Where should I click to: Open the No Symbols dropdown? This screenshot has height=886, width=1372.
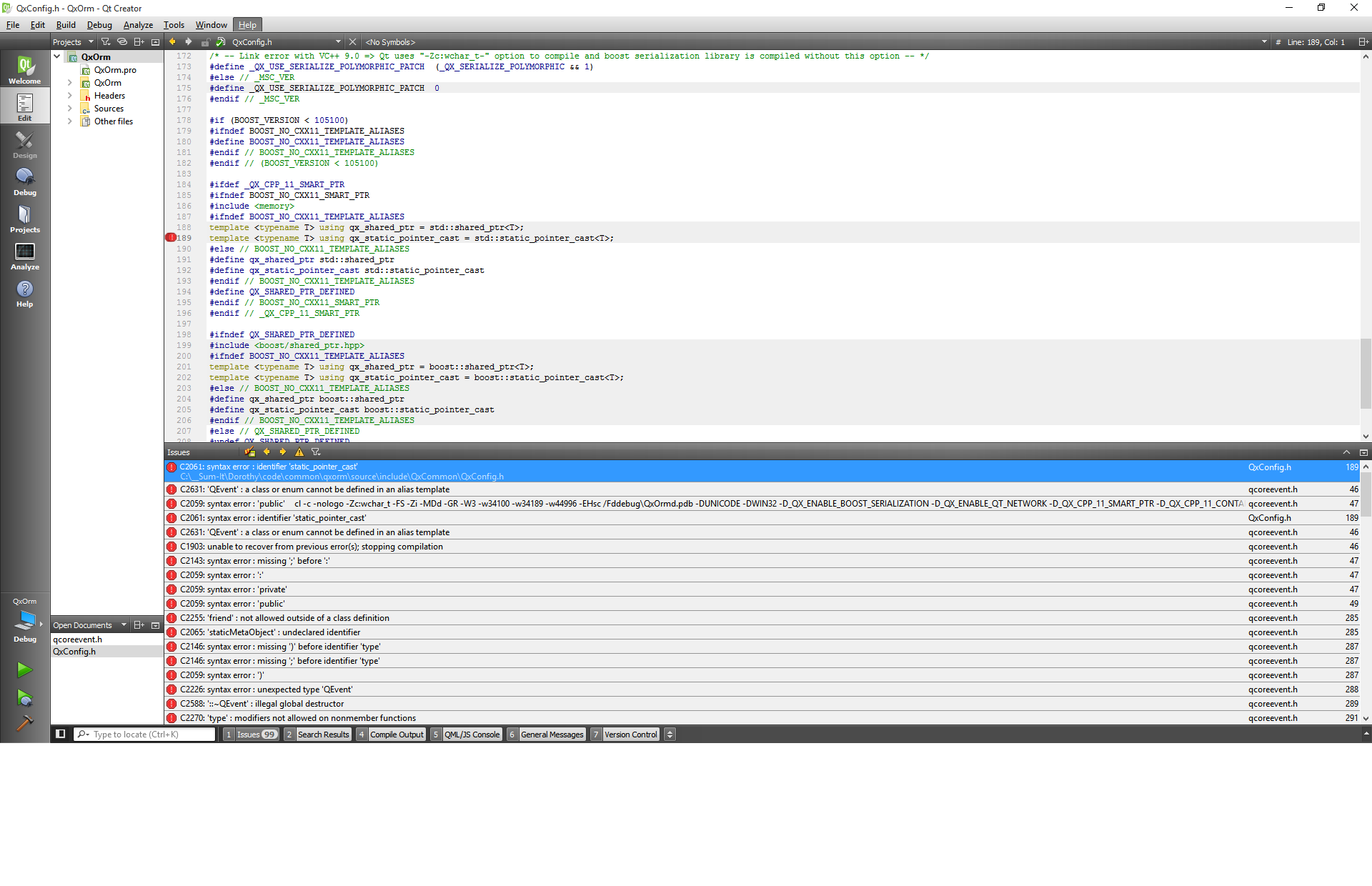[x=815, y=42]
